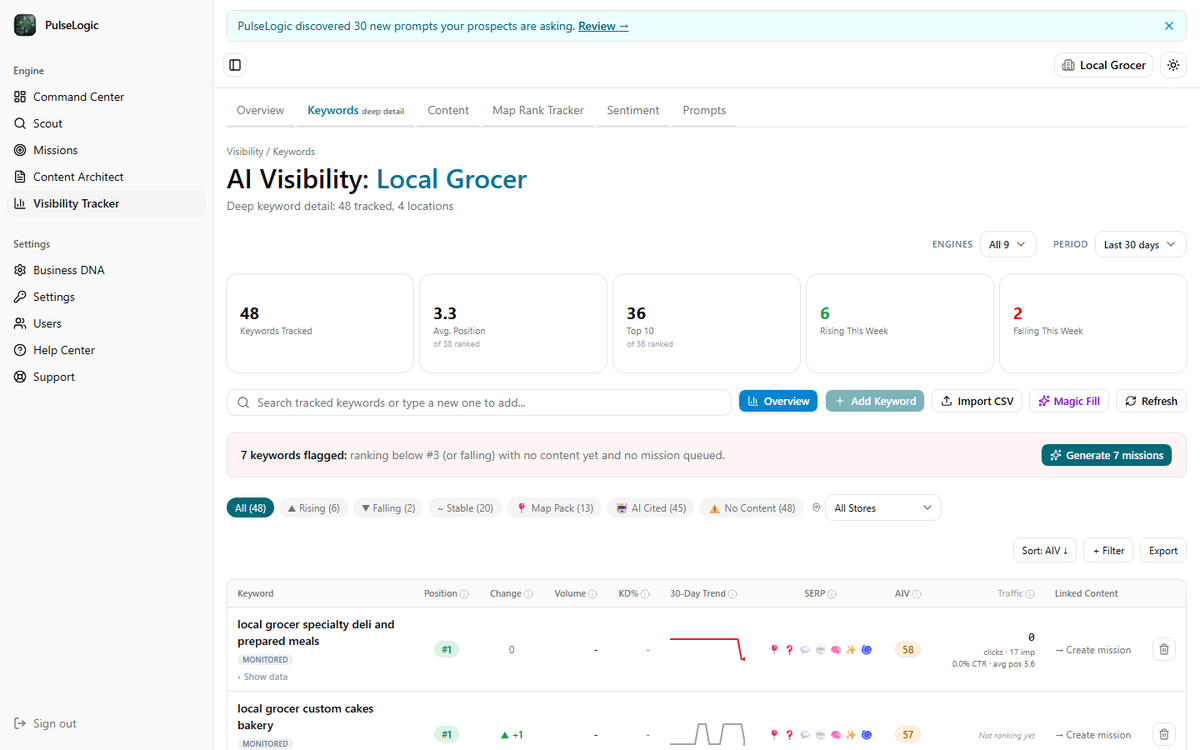This screenshot has height=750, width=1200.
Task: Select the Rising (6) filter chip
Action: pyautogui.click(x=313, y=508)
